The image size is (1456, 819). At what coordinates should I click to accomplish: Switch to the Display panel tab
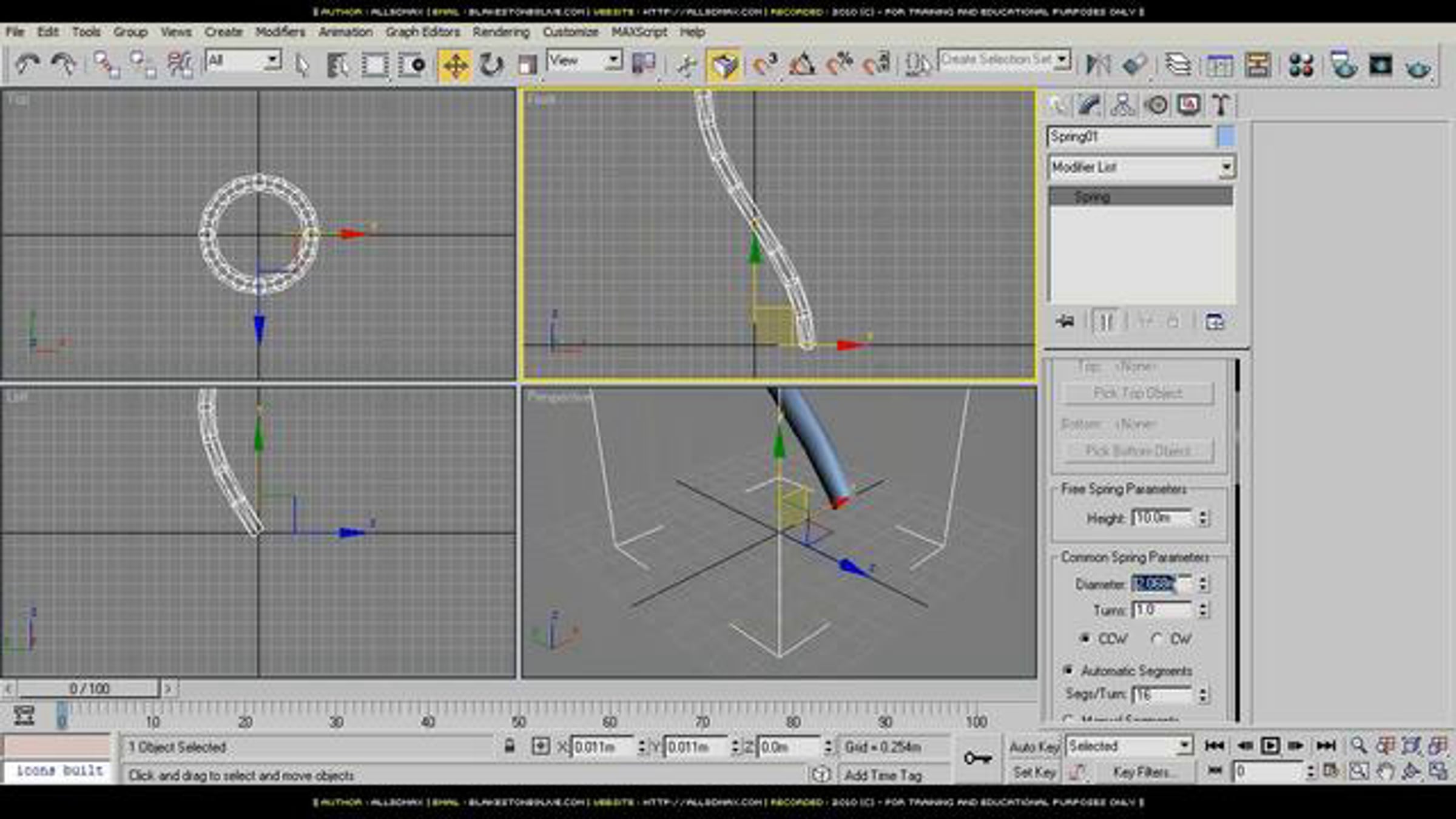[x=1189, y=104]
